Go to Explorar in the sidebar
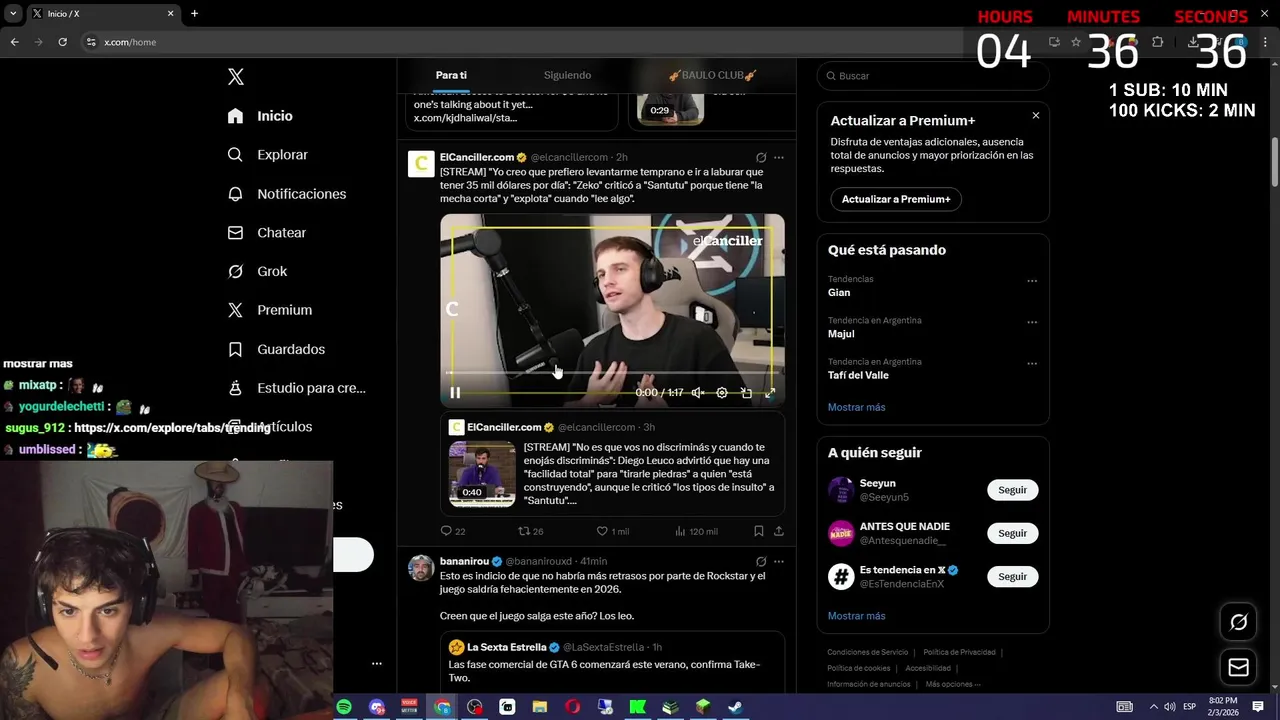Screen dimensions: 1280x720 [267, 155]
